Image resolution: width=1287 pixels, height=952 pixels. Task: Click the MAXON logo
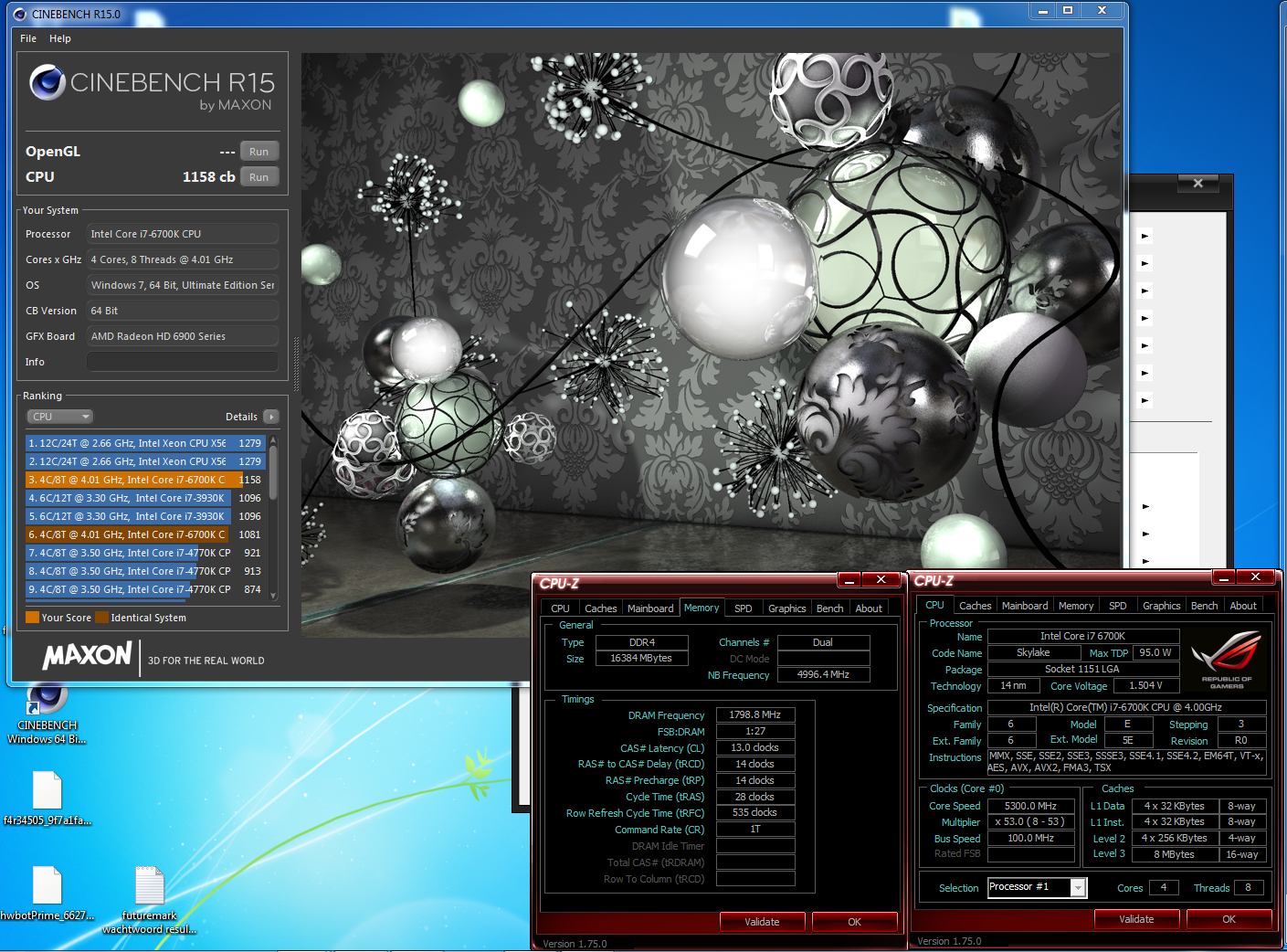[88, 655]
